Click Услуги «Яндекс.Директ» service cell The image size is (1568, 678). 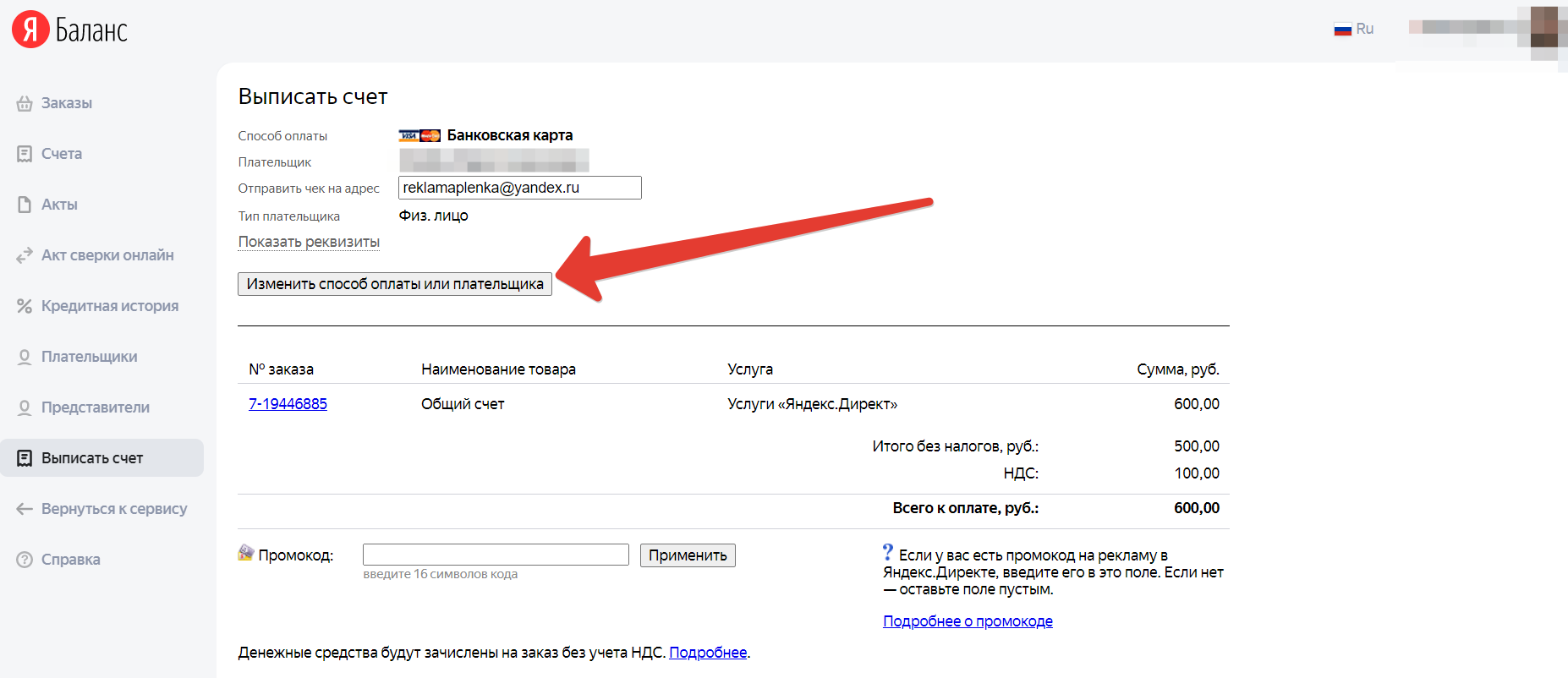812,404
